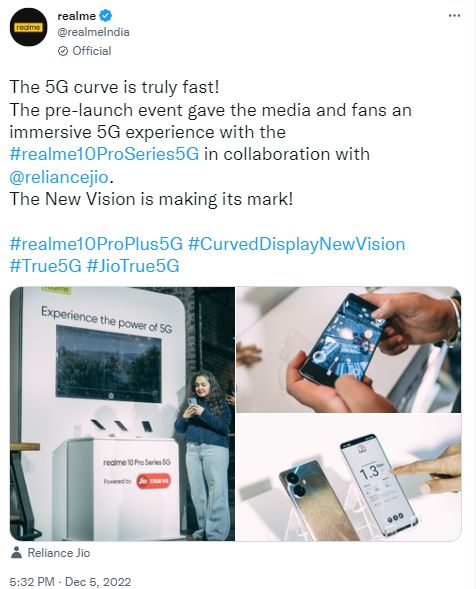
Task: Open the @reliancejio mention
Action: coord(59,177)
